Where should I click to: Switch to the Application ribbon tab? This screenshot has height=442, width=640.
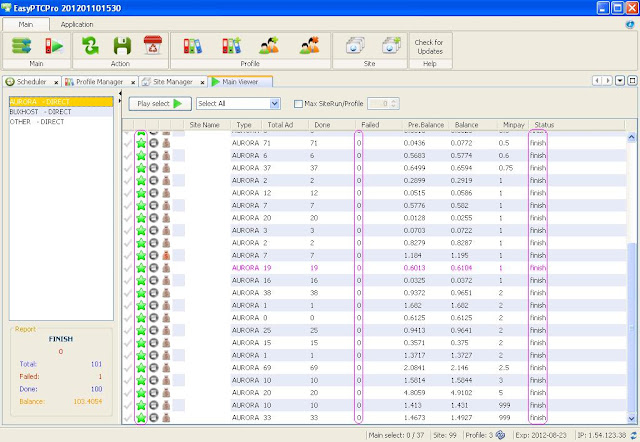click(x=79, y=22)
